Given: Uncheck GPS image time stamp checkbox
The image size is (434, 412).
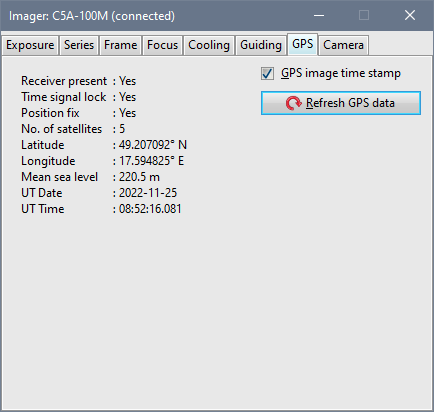Looking at the screenshot, I should (x=267, y=73).
